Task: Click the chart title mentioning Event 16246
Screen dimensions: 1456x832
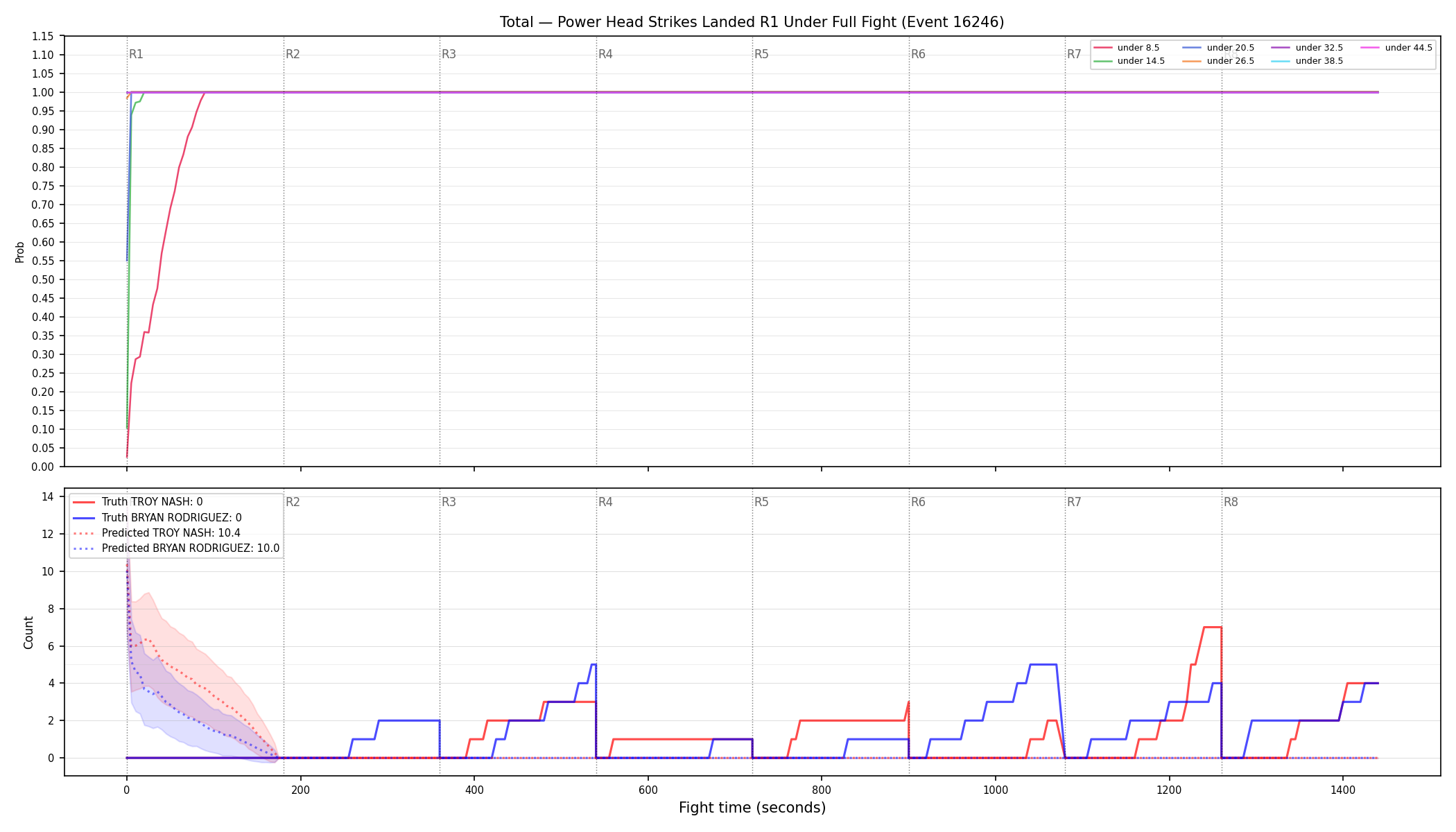Action: click(752, 22)
